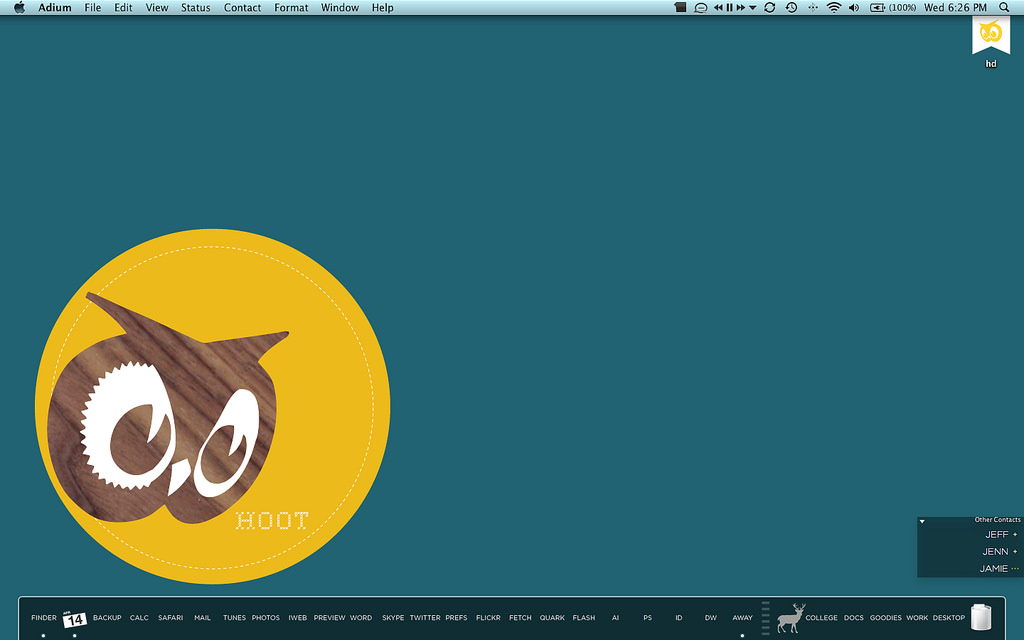Click the black square menu bar icon
Image resolution: width=1024 pixels, height=640 pixels.
(x=680, y=8)
